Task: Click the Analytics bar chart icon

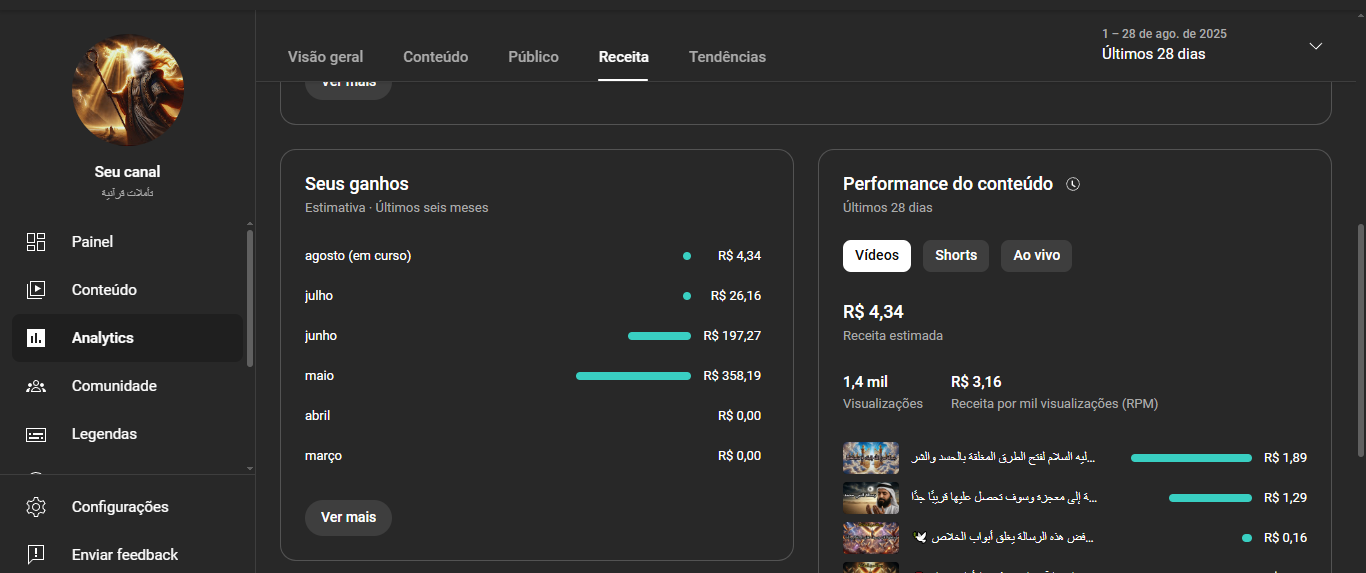Action: click(x=36, y=338)
